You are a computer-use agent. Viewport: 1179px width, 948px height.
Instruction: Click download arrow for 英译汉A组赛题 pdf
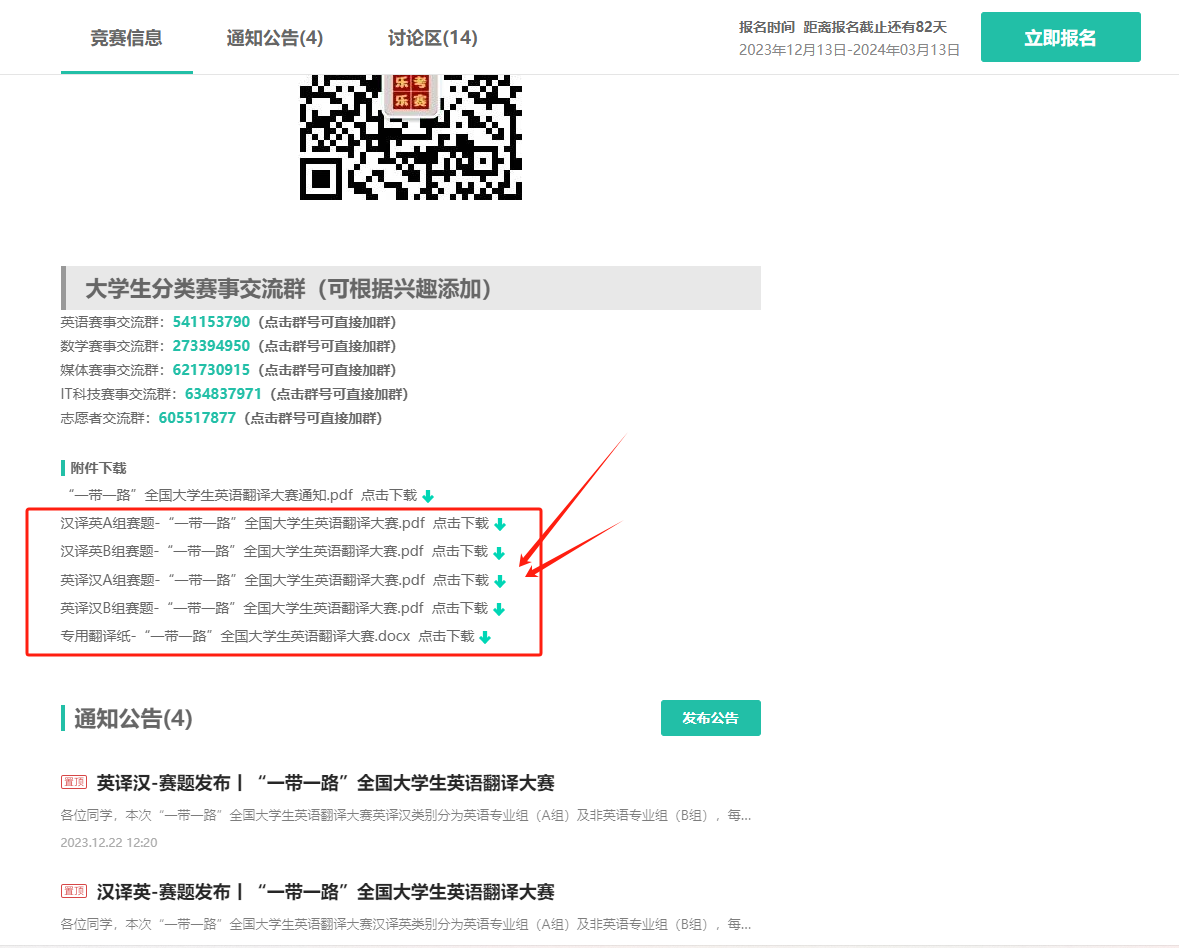tap(500, 581)
